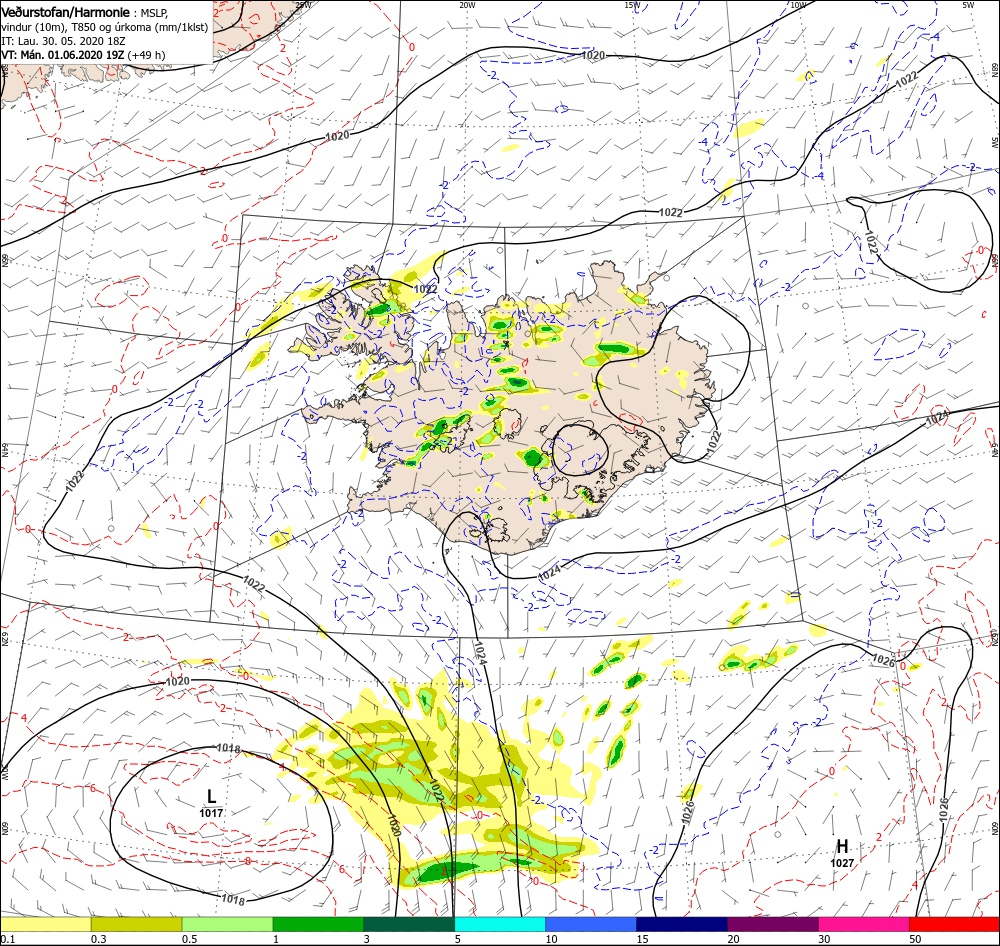Viewport: 1000px width, 946px height.
Task: Click the legend value '0.3'
Action: pos(99,939)
